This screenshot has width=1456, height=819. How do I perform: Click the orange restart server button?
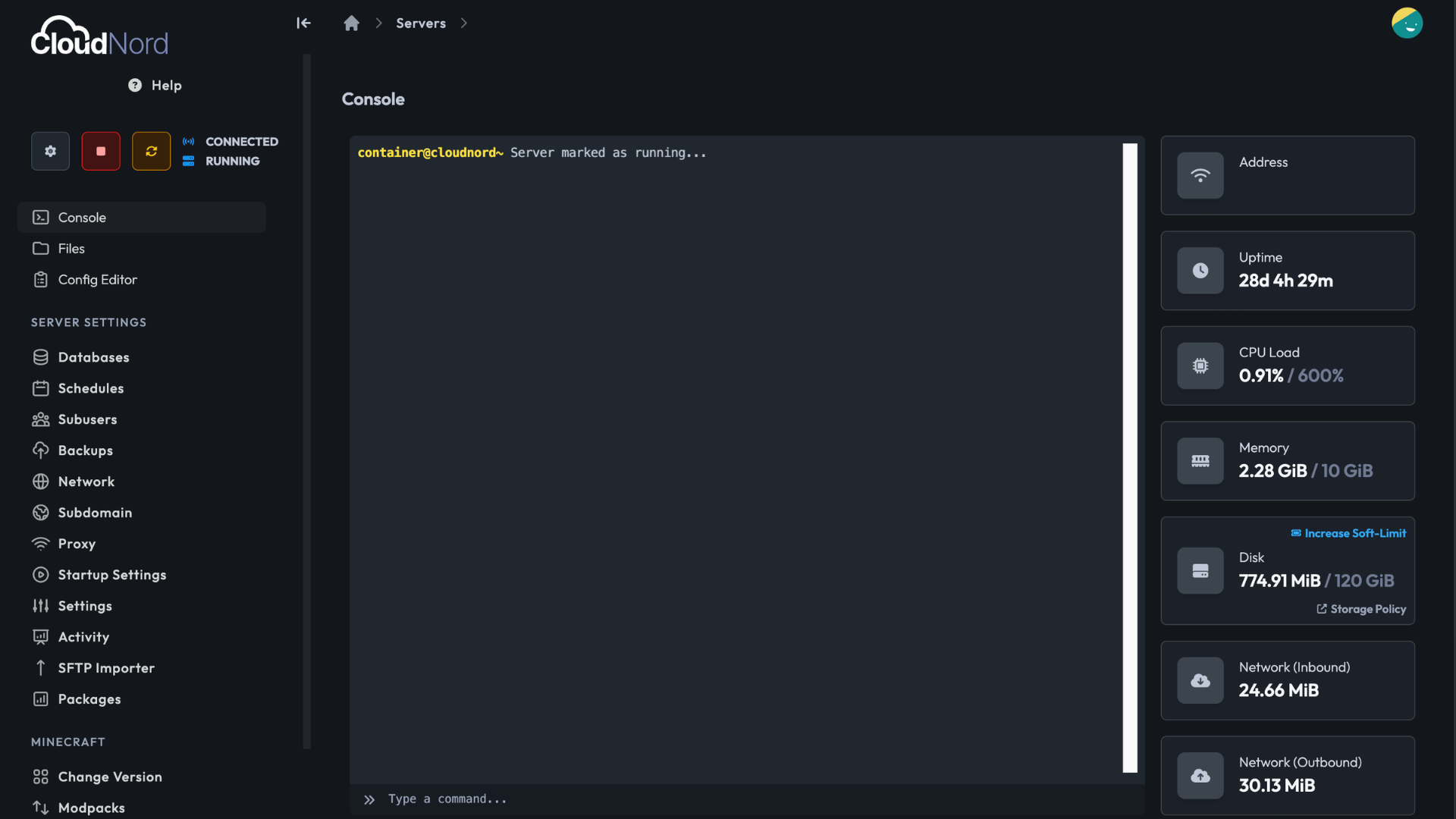click(151, 151)
